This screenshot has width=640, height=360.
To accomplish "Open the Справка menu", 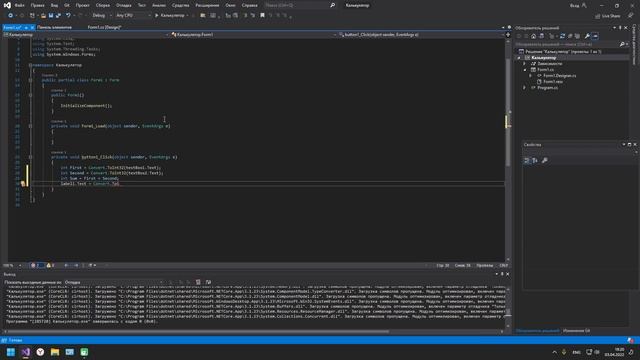I will coord(249,5).
